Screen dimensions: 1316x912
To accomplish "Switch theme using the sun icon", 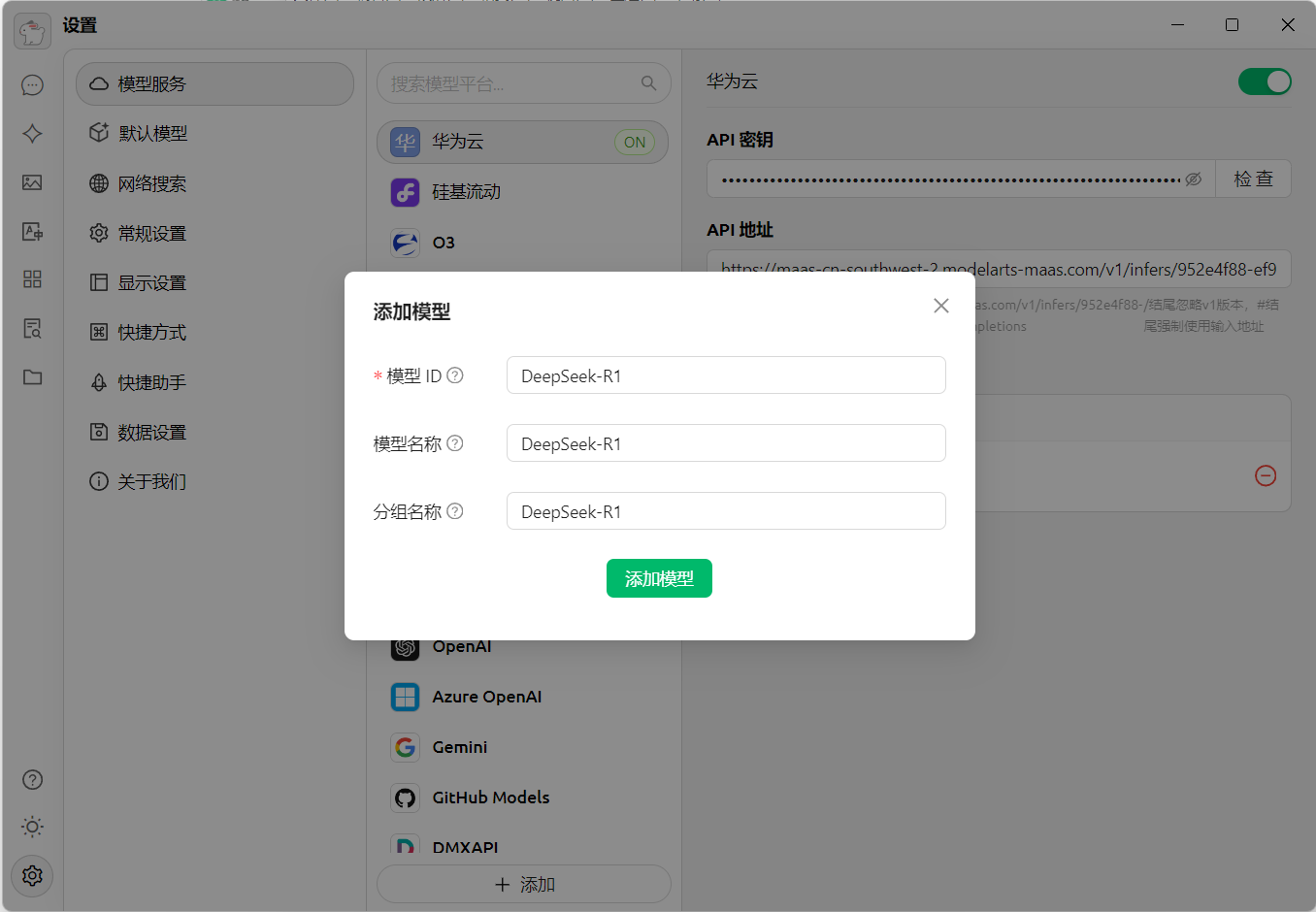I will [32, 827].
